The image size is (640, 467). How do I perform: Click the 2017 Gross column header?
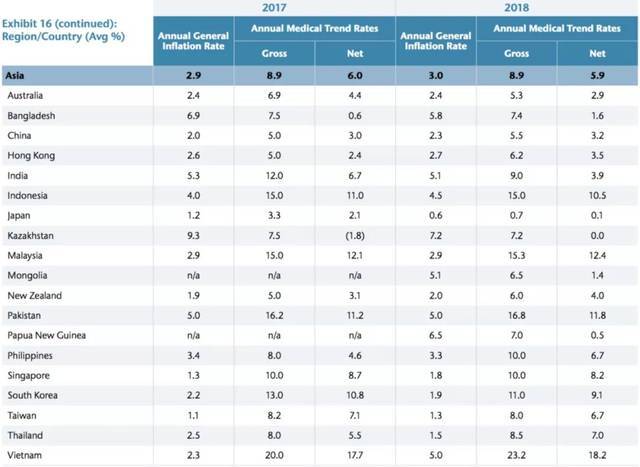click(x=274, y=52)
